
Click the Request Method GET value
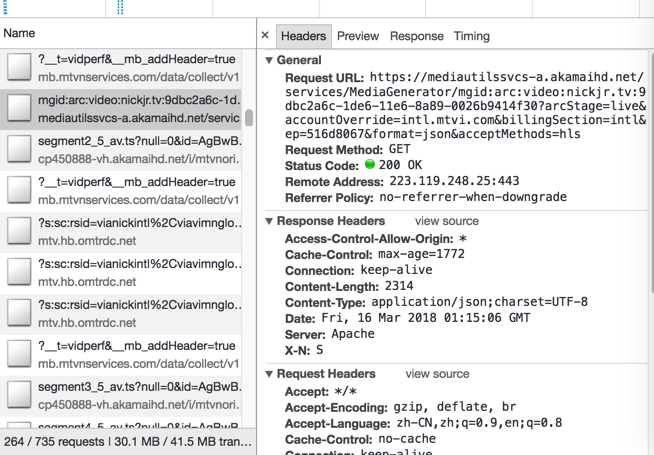click(x=400, y=149)
